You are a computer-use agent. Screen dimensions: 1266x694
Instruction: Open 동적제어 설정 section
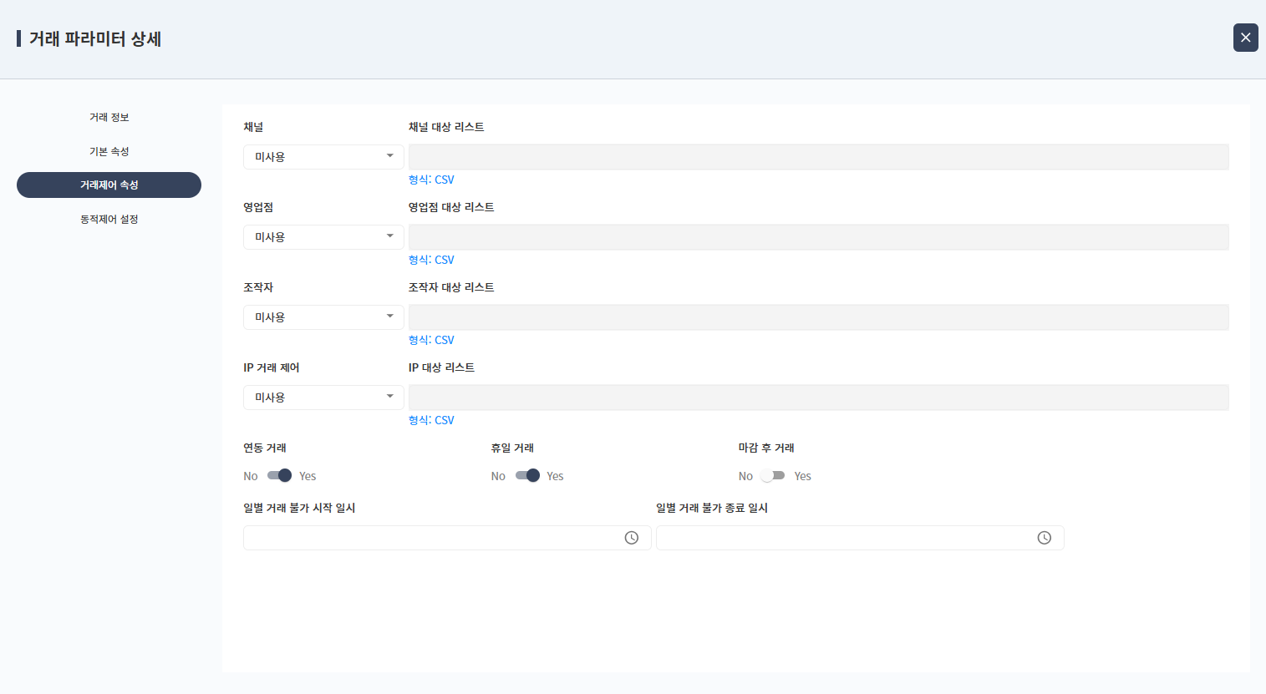tap(109, 219)
